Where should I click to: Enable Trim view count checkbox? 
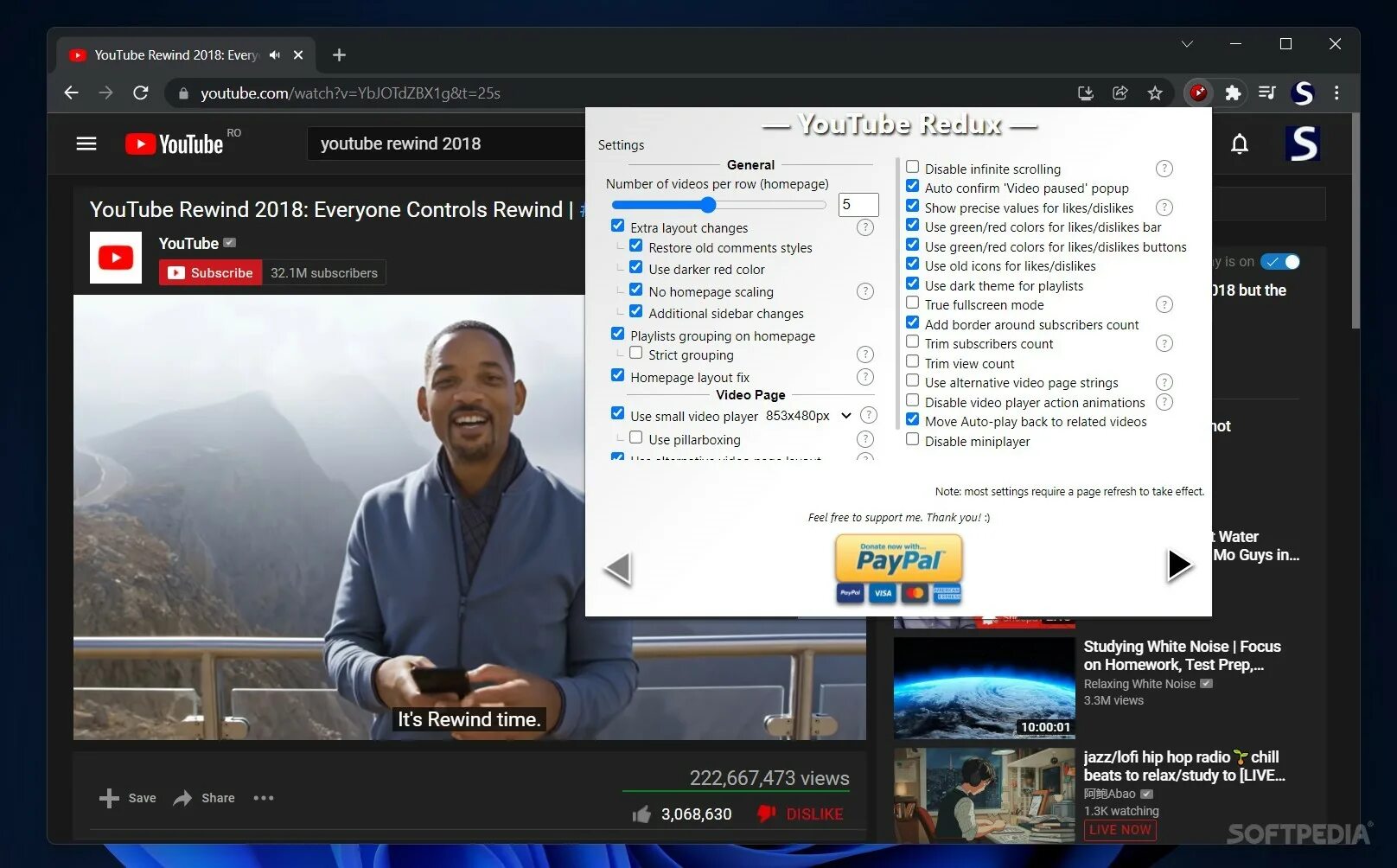pos(912,361)
